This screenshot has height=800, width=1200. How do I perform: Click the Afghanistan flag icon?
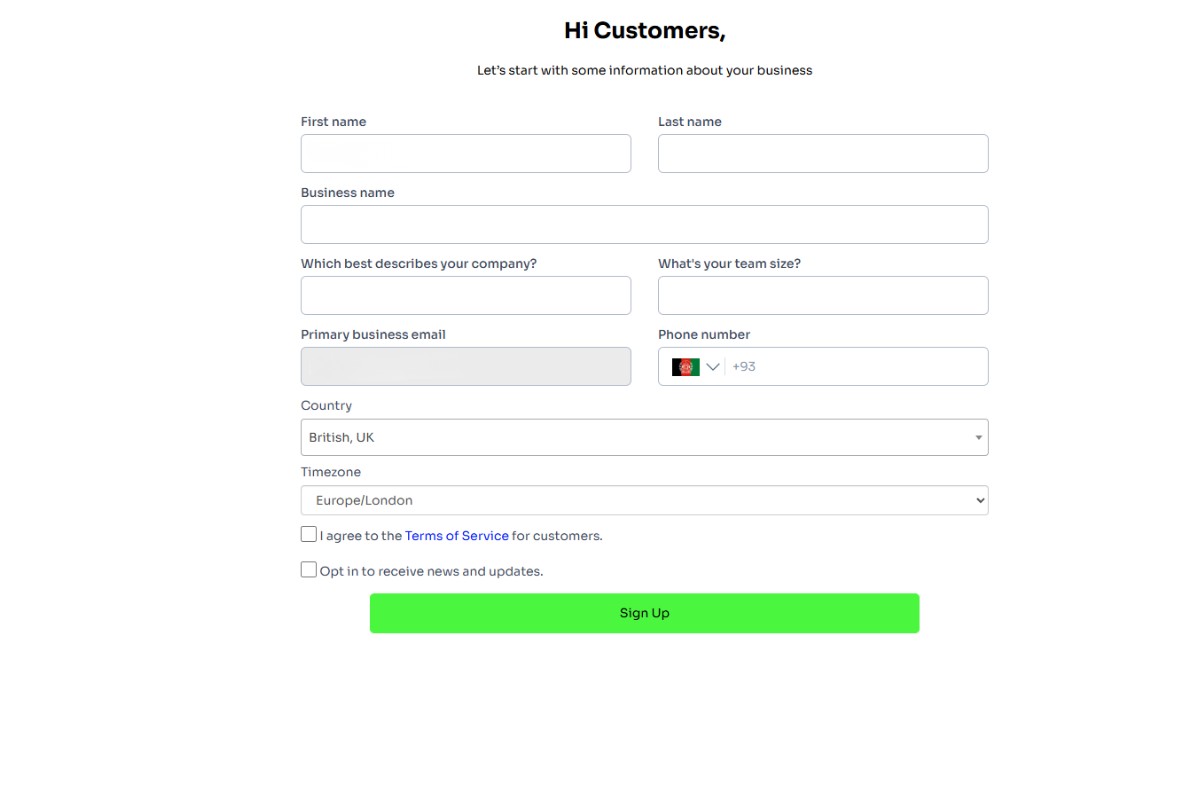tap(684, 366)
